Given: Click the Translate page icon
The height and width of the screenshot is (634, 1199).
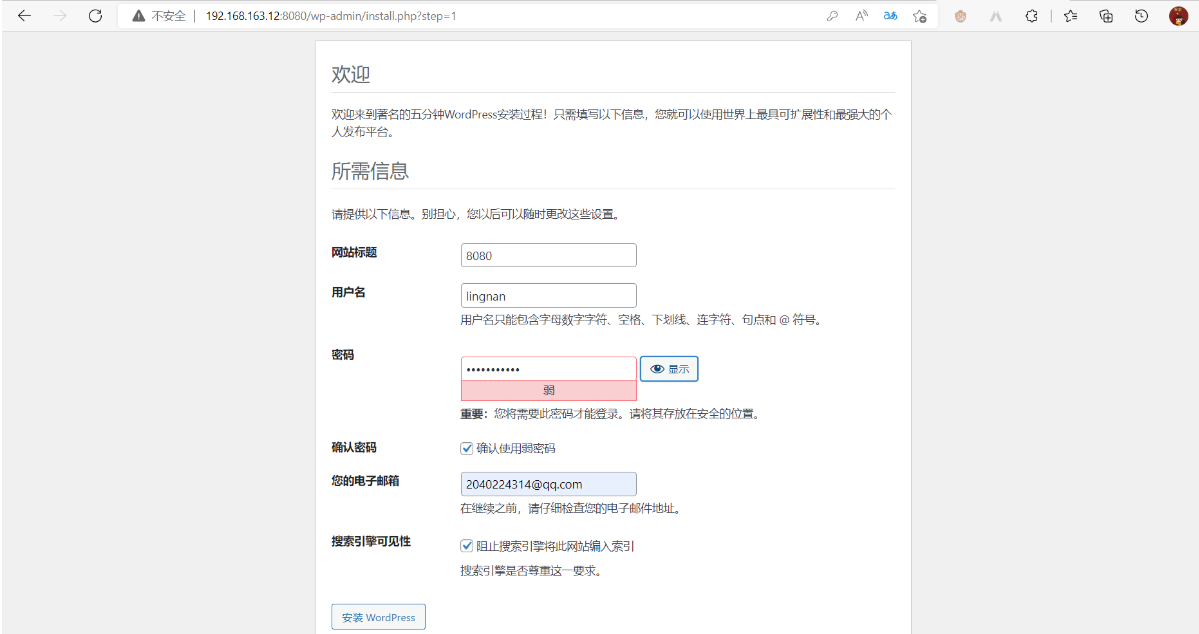Looking at the screenshot, I should click(890, 15).
